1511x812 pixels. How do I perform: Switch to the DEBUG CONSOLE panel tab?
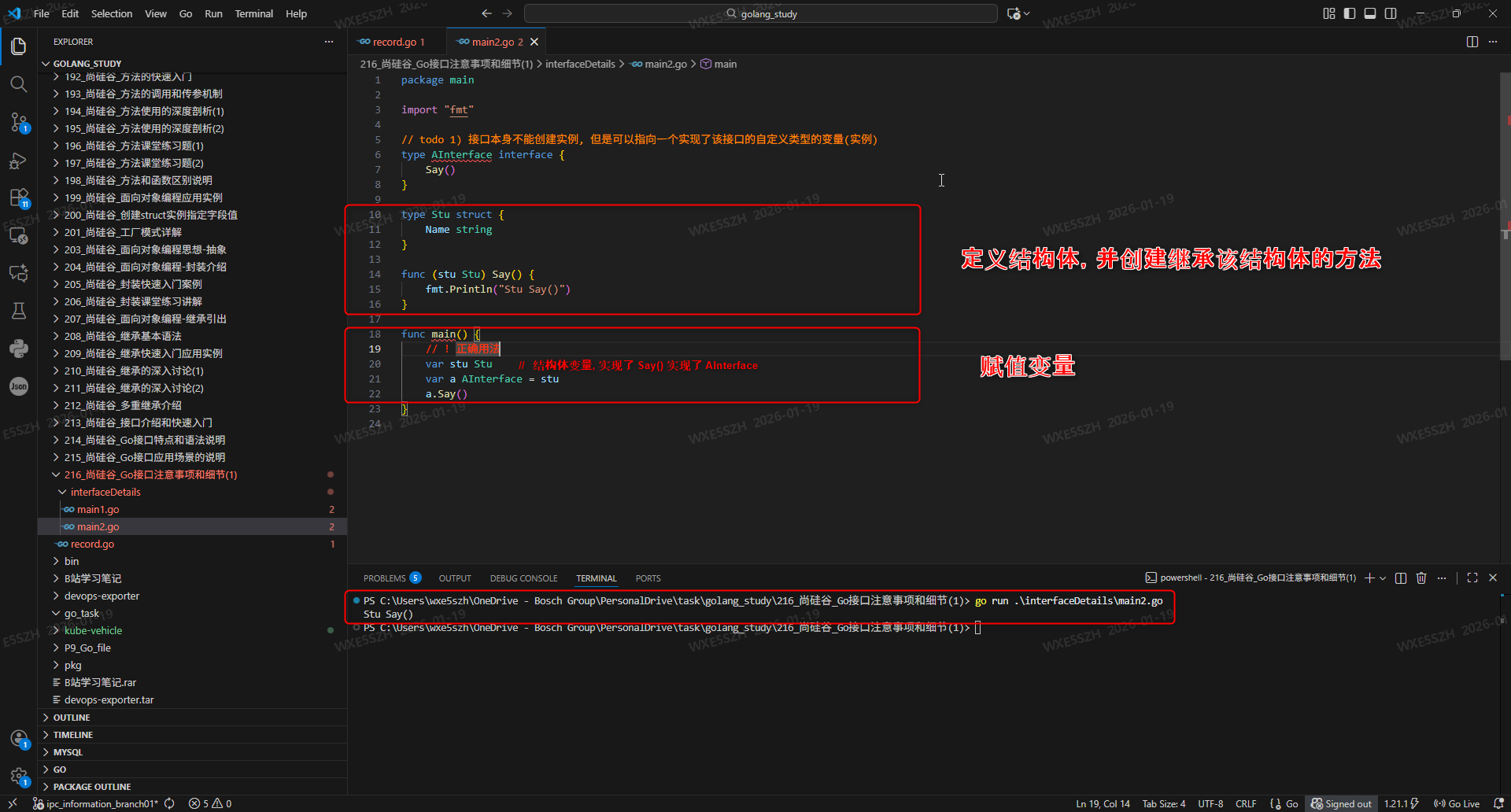pyautogui.click(x=523, y=578)
